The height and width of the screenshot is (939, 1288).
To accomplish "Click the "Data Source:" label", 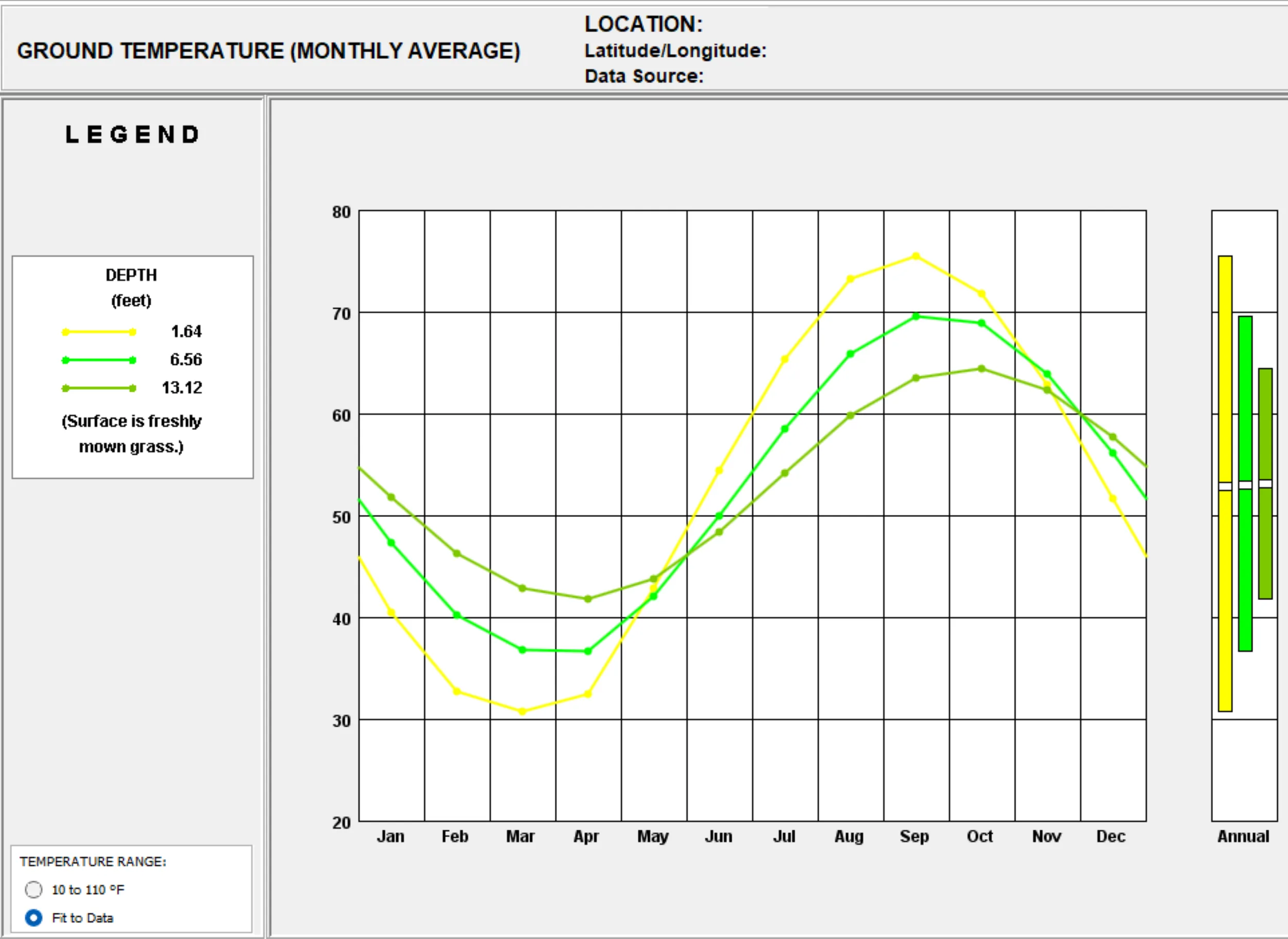I will [x=645, y=76].
